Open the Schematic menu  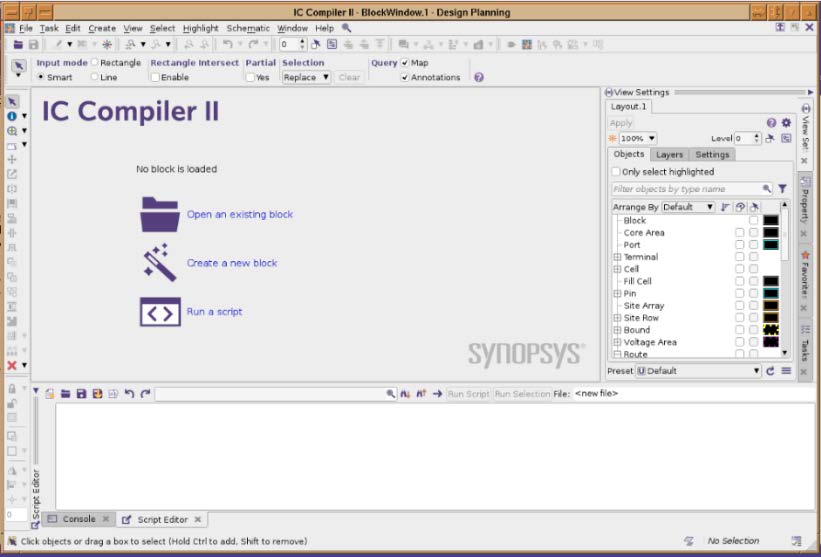click(x=248, y=28)
